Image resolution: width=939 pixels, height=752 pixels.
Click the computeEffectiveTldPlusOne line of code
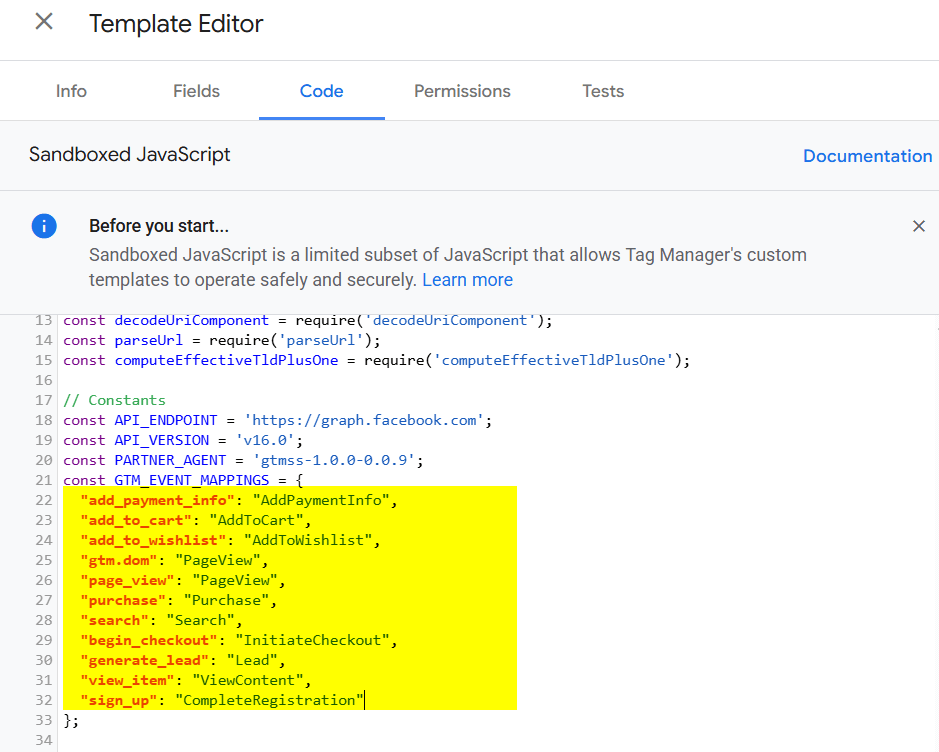[376, 360]
